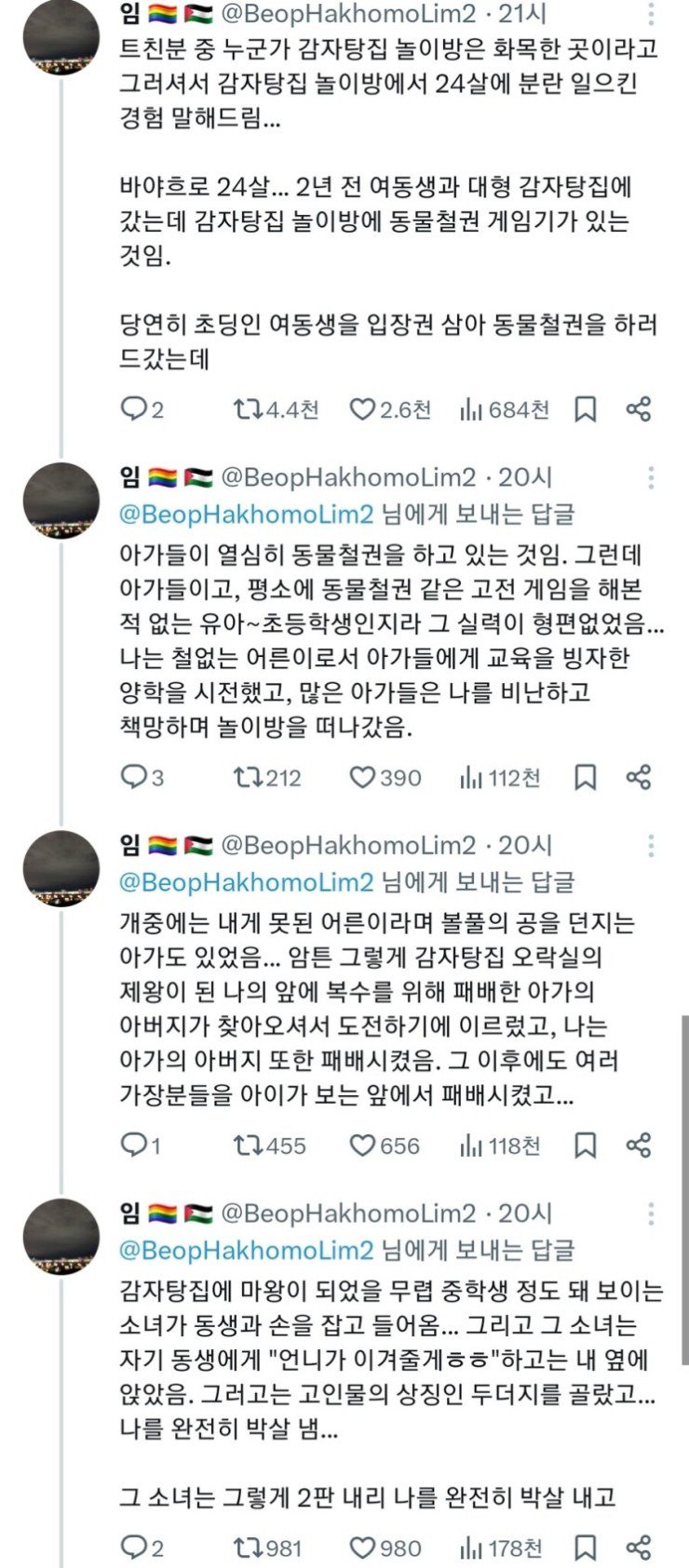Open the three-dot menu on the first tweet

(649, 13)
